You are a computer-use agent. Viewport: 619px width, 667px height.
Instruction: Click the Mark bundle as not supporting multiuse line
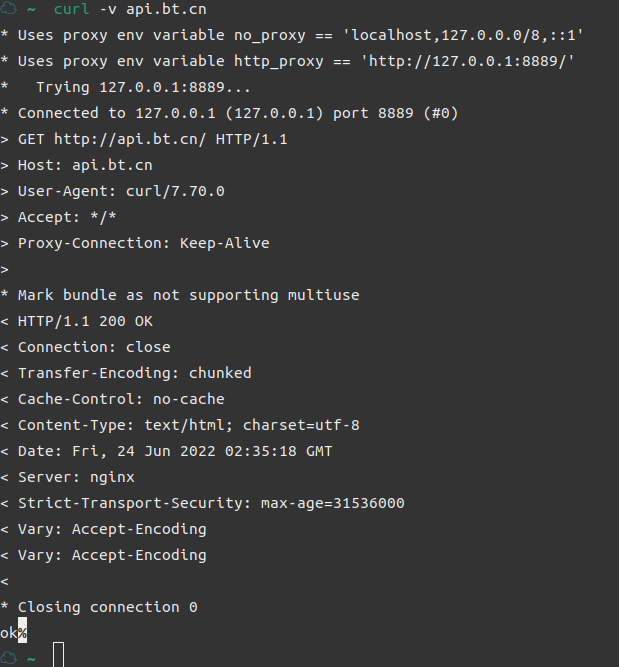pos(188,295)
